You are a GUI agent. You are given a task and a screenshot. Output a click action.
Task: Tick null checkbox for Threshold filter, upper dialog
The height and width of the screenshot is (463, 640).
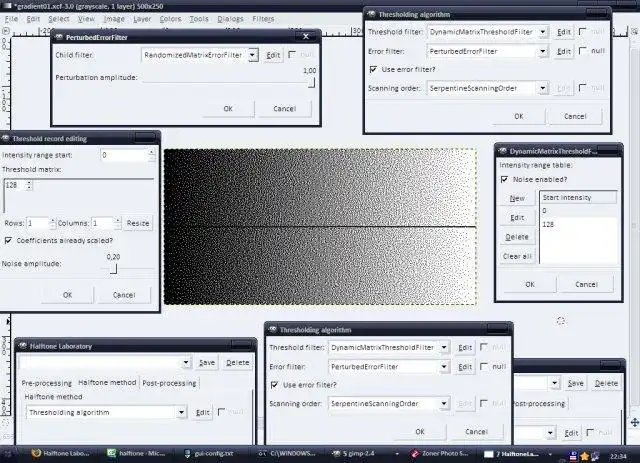[582, 31]
